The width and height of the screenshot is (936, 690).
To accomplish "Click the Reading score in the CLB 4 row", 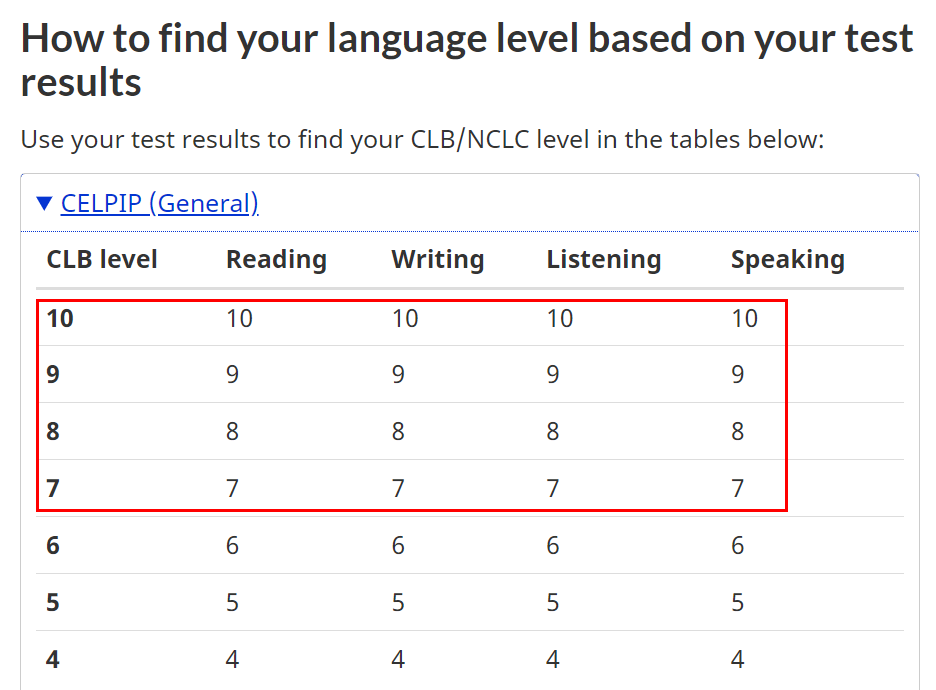I will (x=233, y=660).
